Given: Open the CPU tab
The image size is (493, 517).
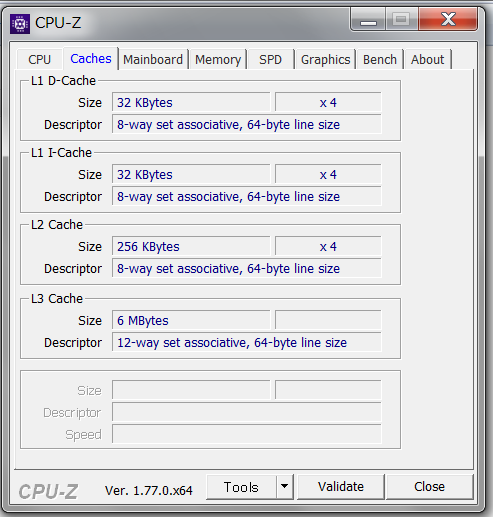Looking at the screenshot, I should click(x=39, y=60).
